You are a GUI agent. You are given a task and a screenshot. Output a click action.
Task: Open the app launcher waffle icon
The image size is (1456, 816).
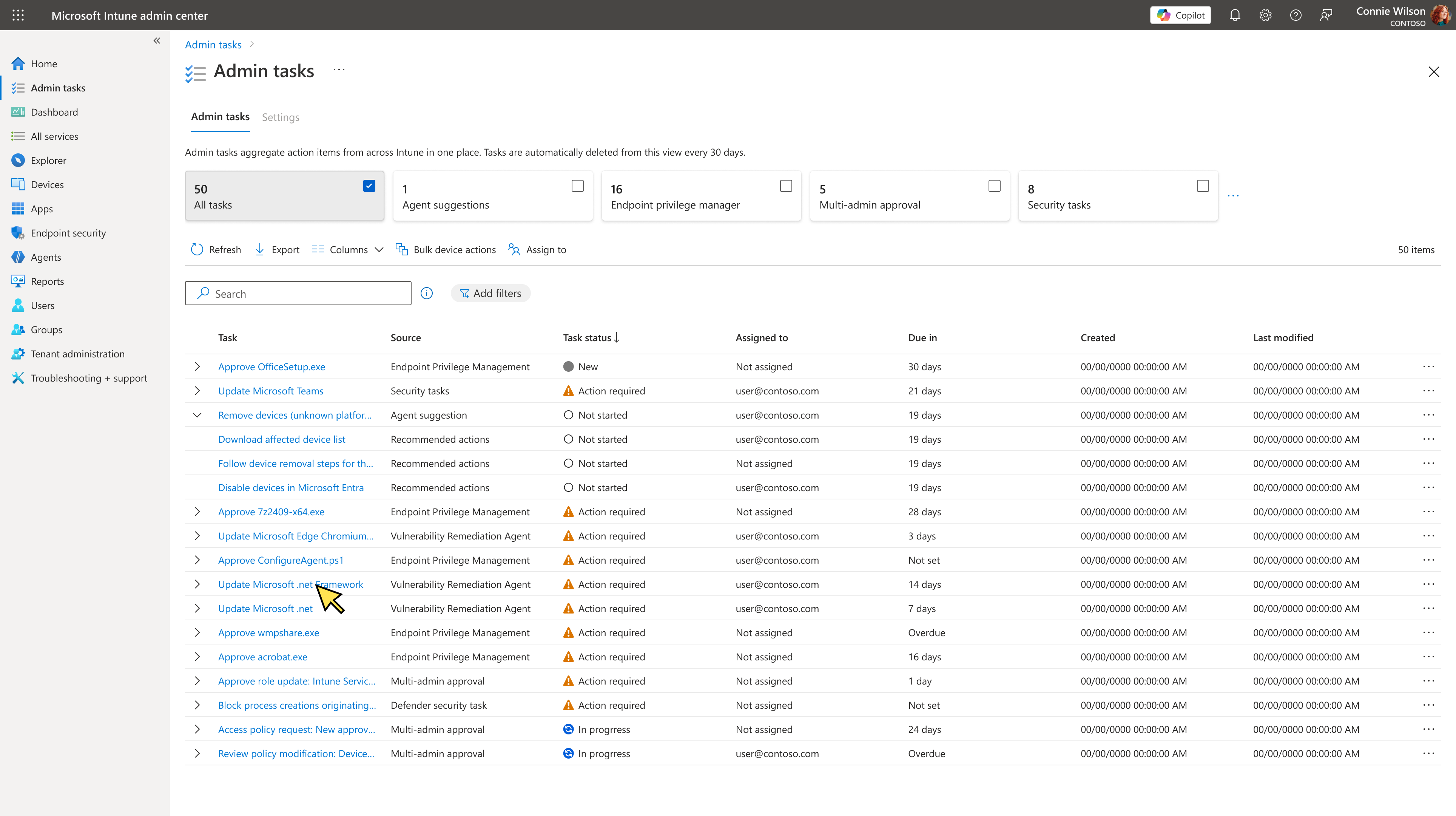[x=18, y=15]
